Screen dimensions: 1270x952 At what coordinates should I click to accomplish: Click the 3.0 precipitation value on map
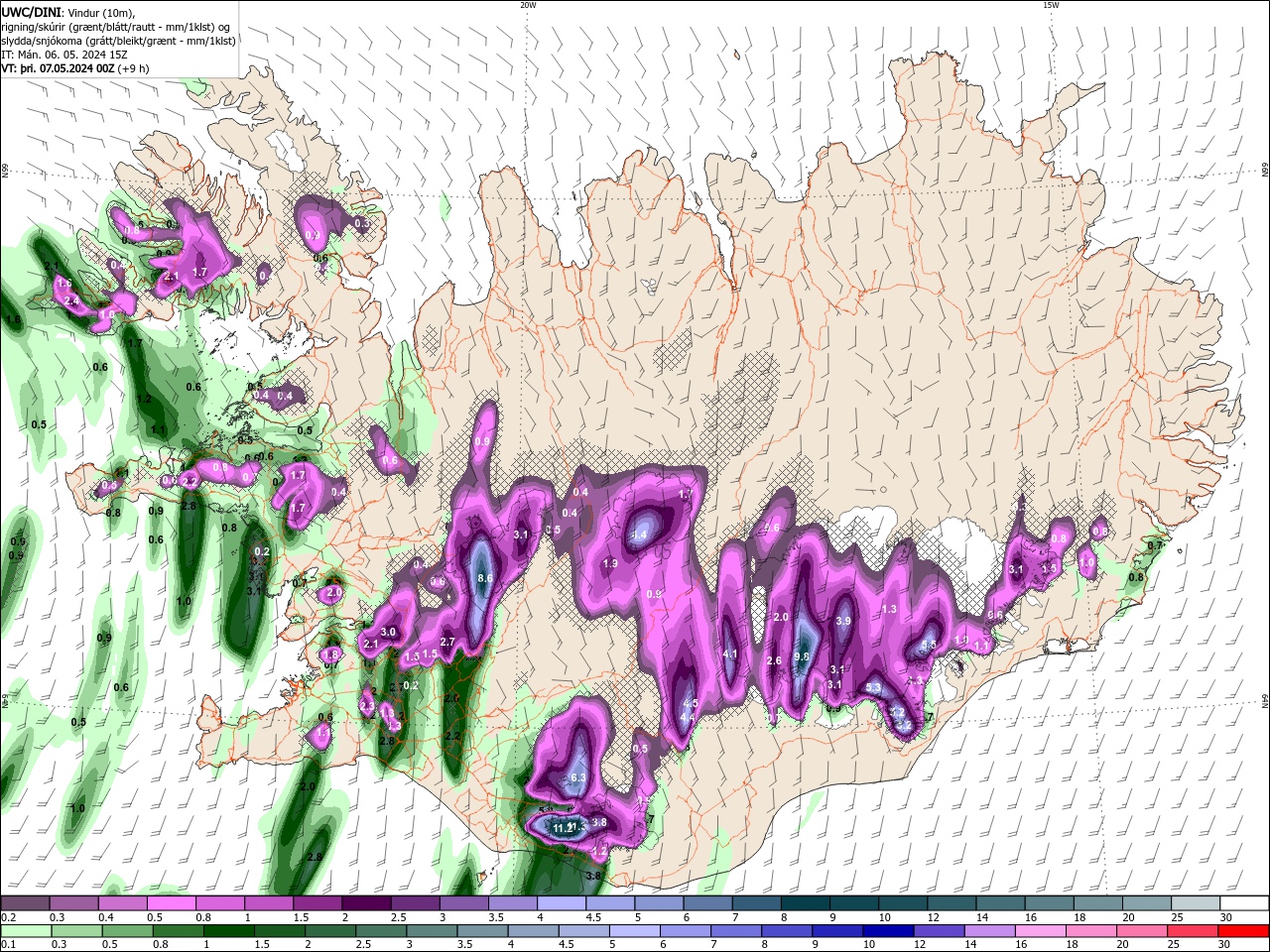coord(388,632)
